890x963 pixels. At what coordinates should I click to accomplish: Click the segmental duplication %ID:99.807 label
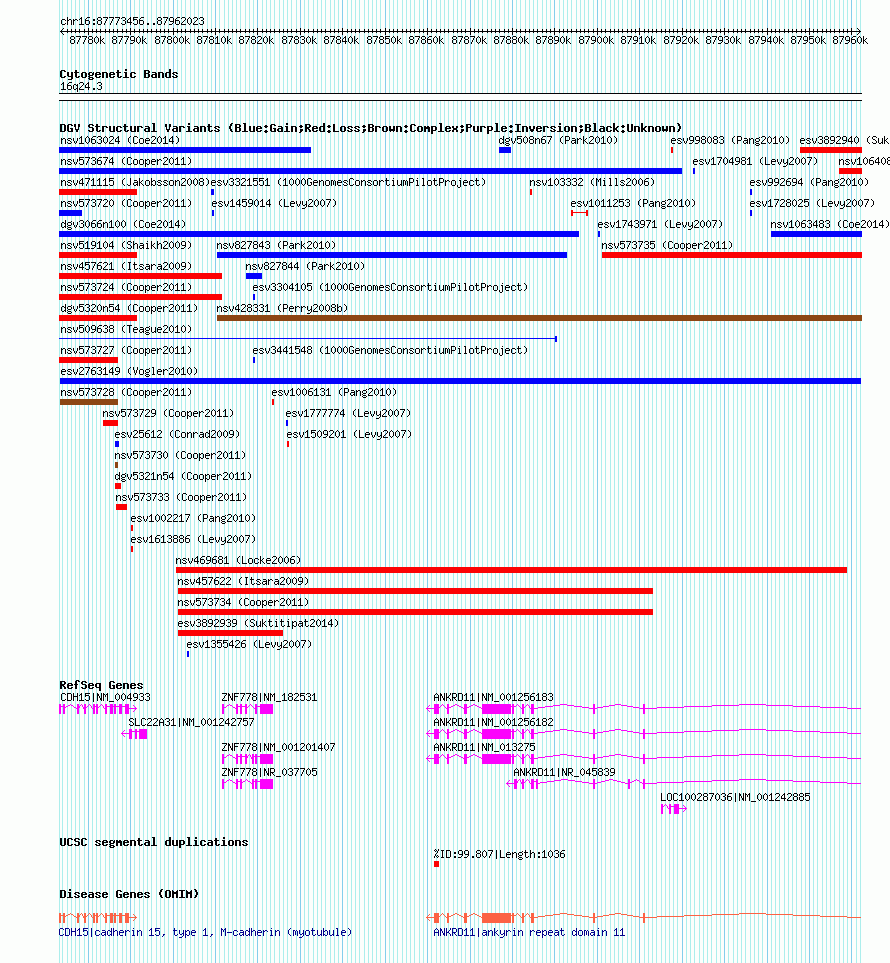point(499,854)
